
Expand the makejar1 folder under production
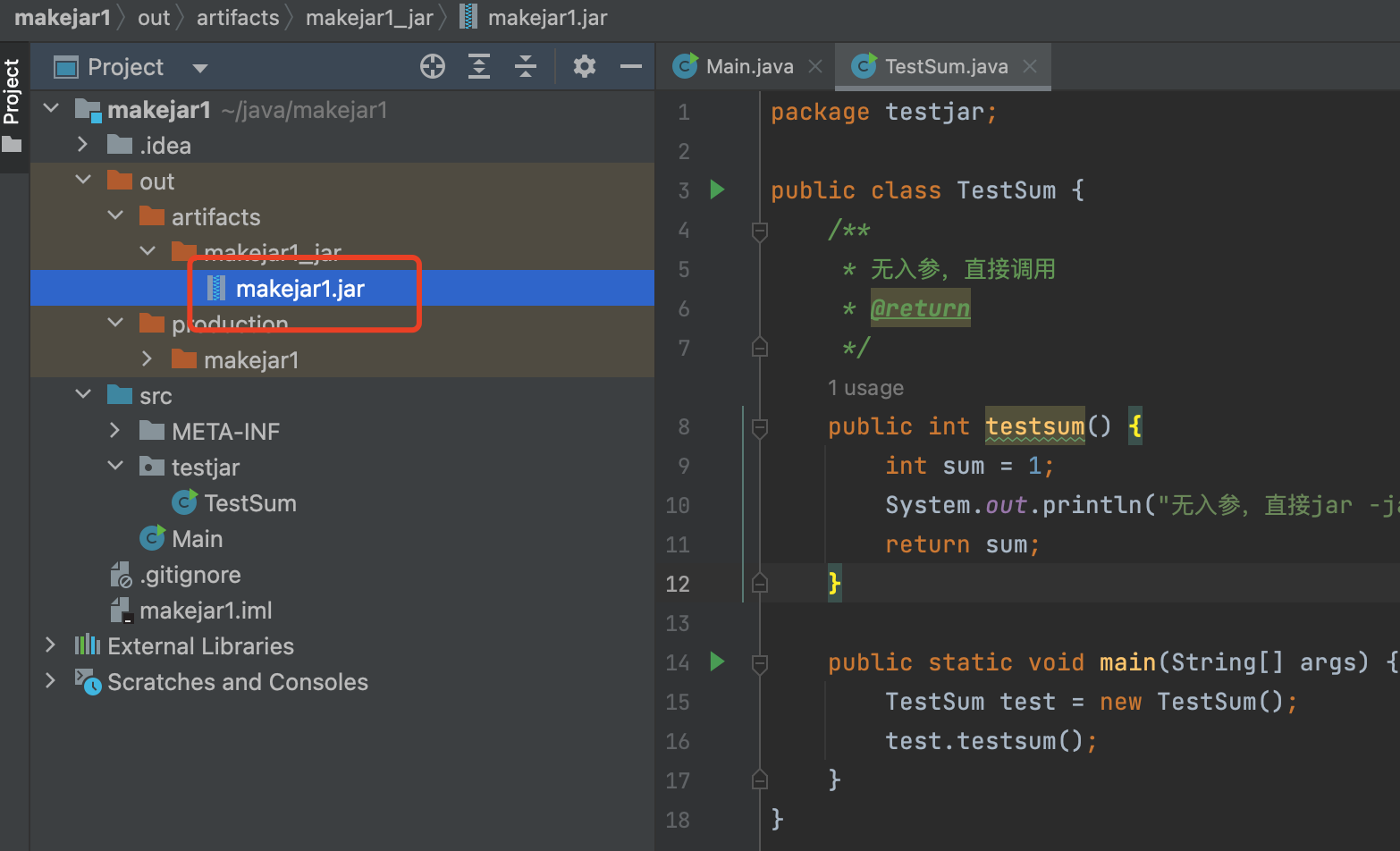pyautogui.click(x=148, y=359)
